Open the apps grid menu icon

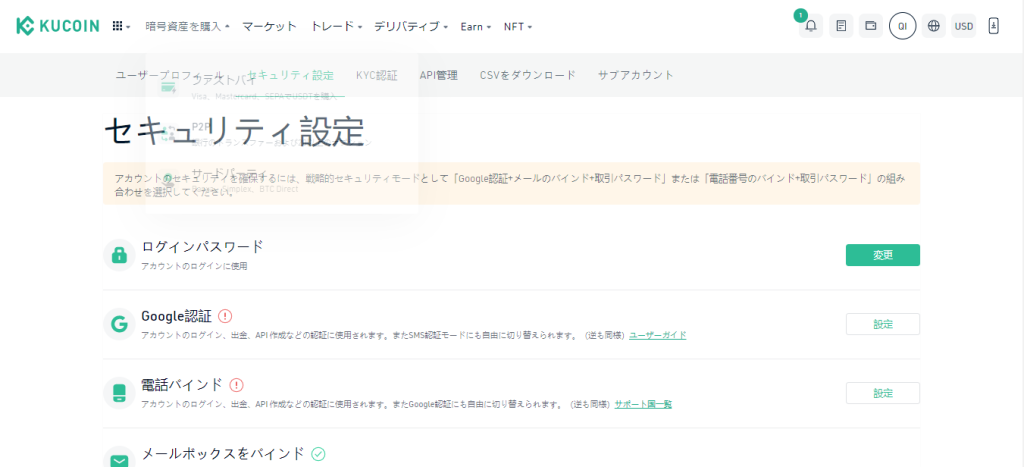pyautogui.click(x=120, y=26)
